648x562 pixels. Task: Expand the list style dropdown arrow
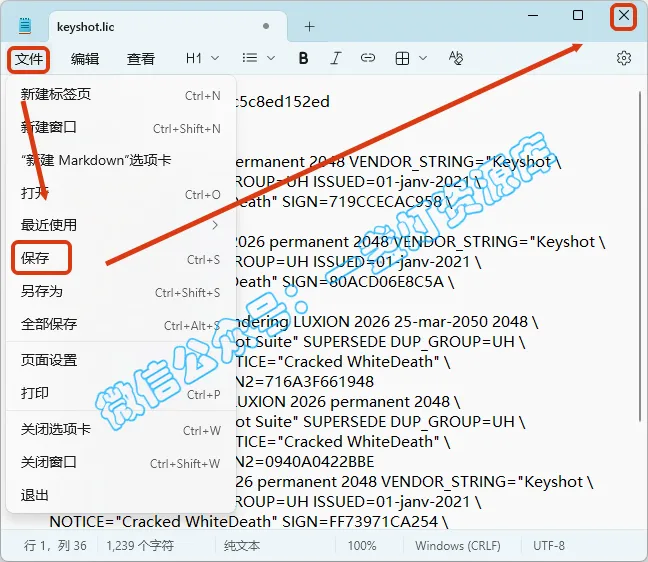[x=271, y=58]
